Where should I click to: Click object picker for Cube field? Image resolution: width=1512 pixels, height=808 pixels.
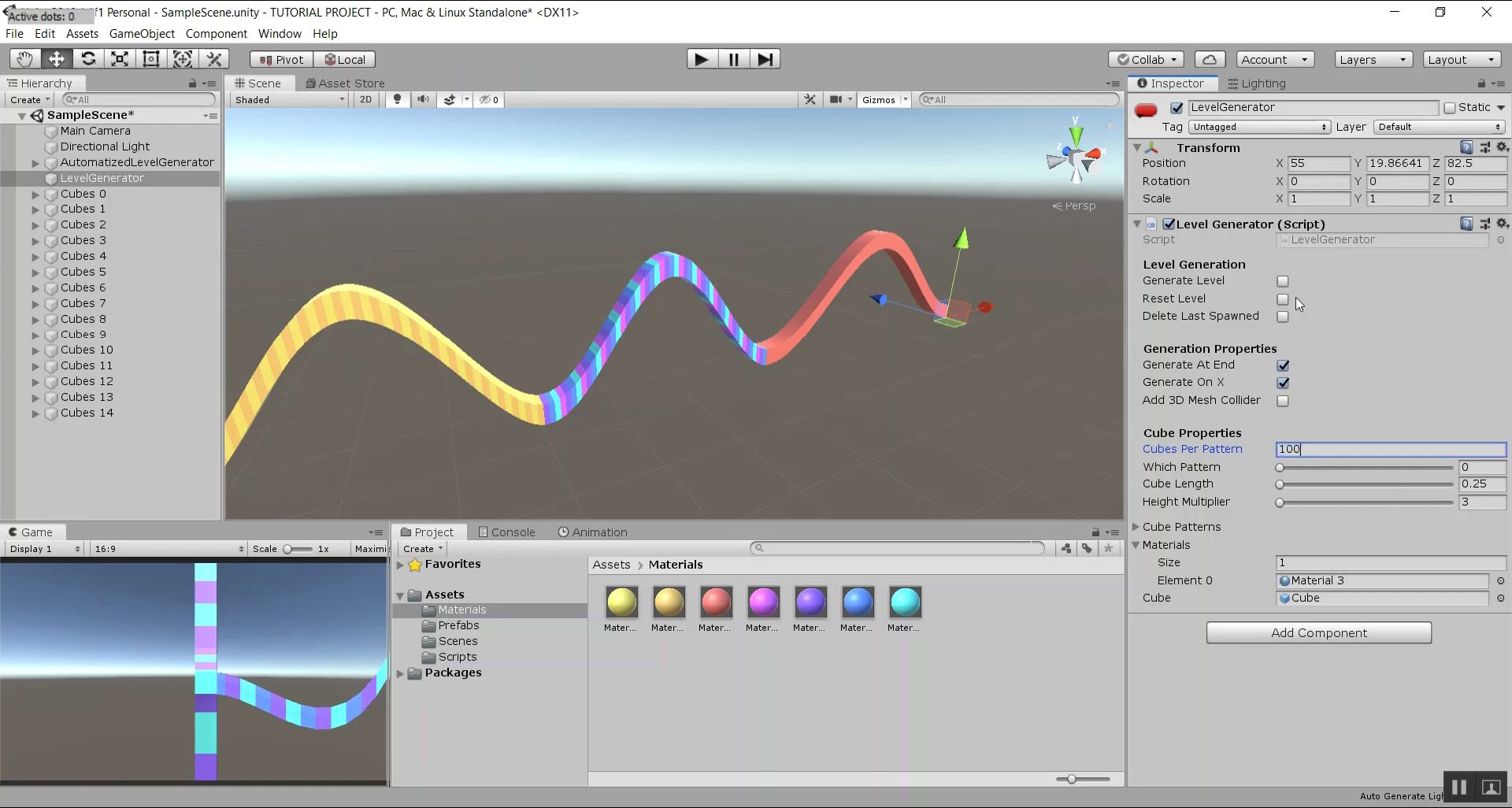tap(1500, 598)
